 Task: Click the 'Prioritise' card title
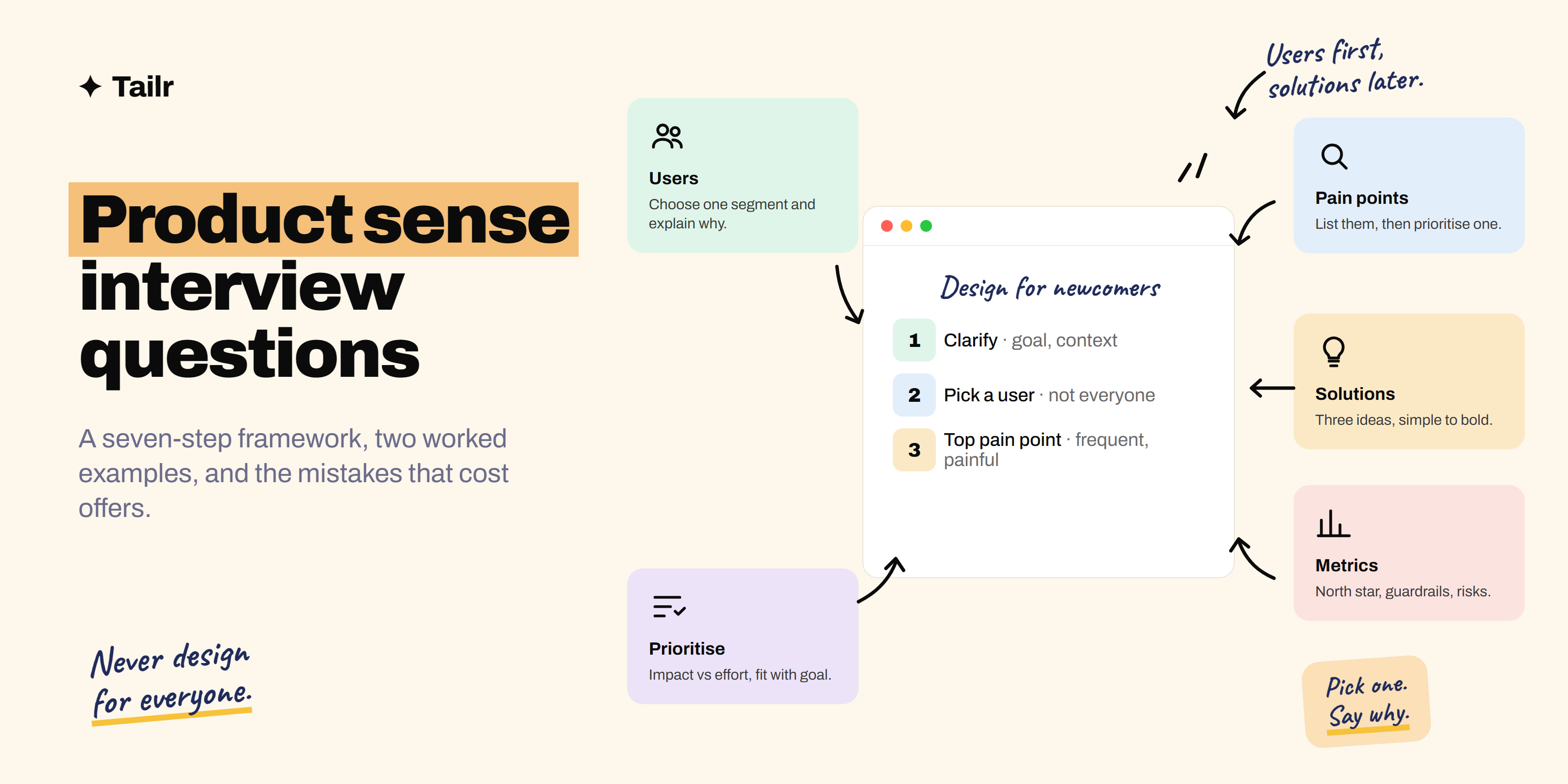click(686, 648)
